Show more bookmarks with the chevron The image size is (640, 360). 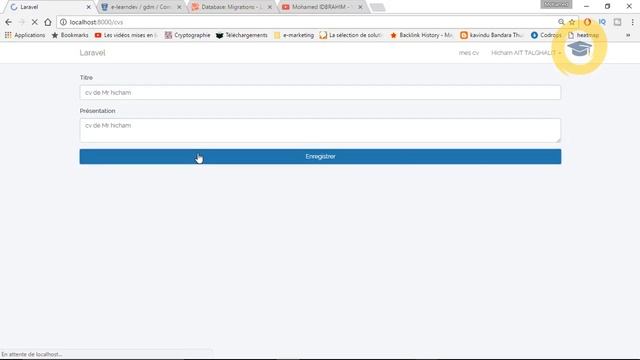pos(628,35)
